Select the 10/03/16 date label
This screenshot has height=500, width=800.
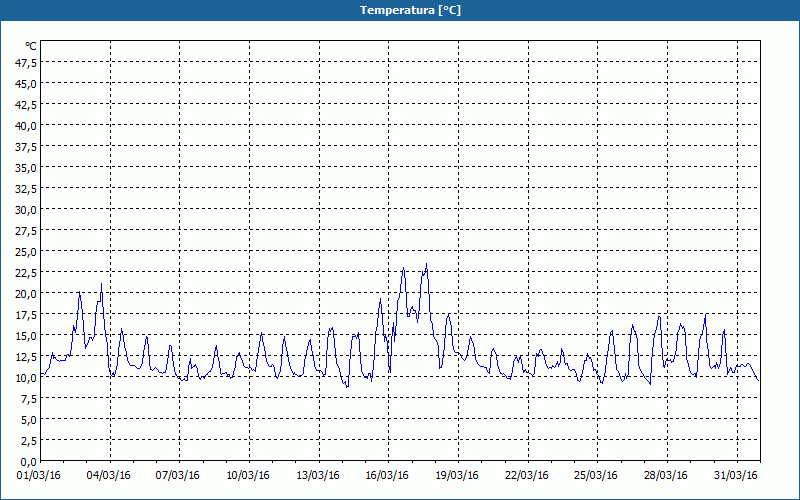tap(248, 476)
